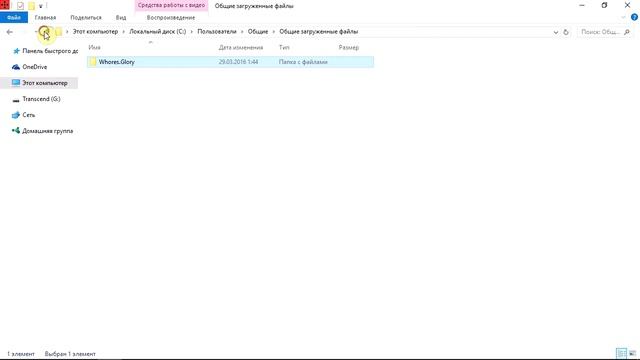Open the Файл menu
Screen dimensions: 640x360
coord(14,18)
